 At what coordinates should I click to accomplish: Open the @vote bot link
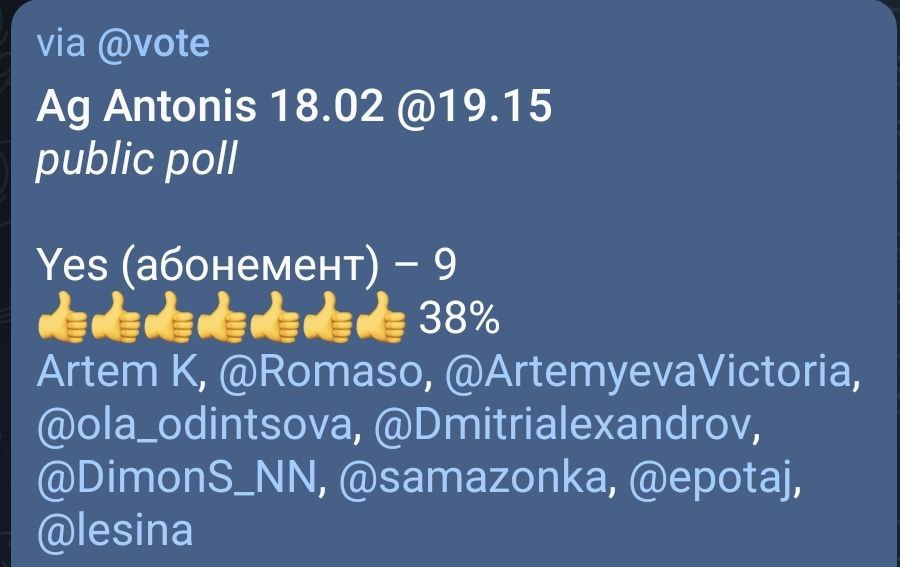[x=152, y=44]
